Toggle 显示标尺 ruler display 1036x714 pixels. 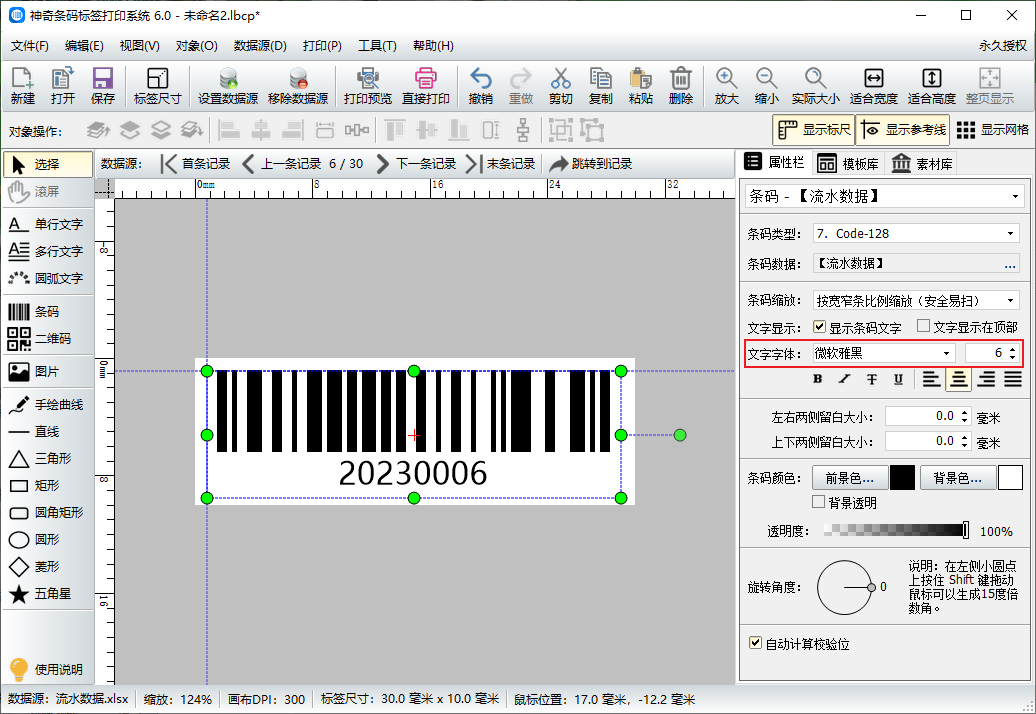tap(813, 129)
